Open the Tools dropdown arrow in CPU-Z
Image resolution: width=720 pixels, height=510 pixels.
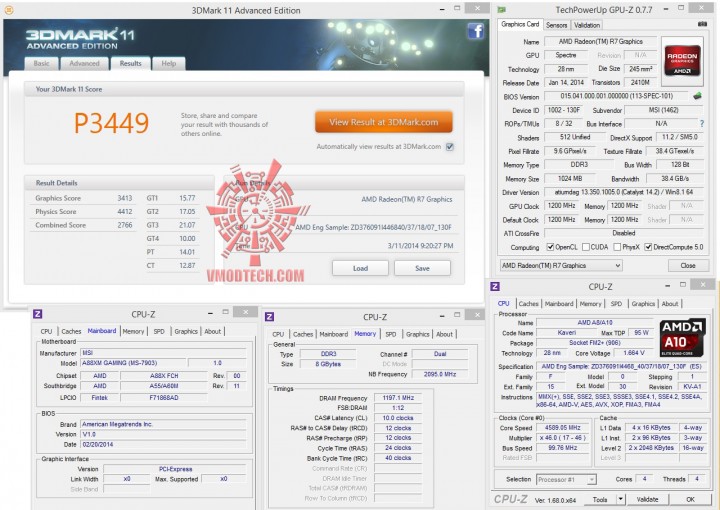pyautogui.click(x=620, y=499)
